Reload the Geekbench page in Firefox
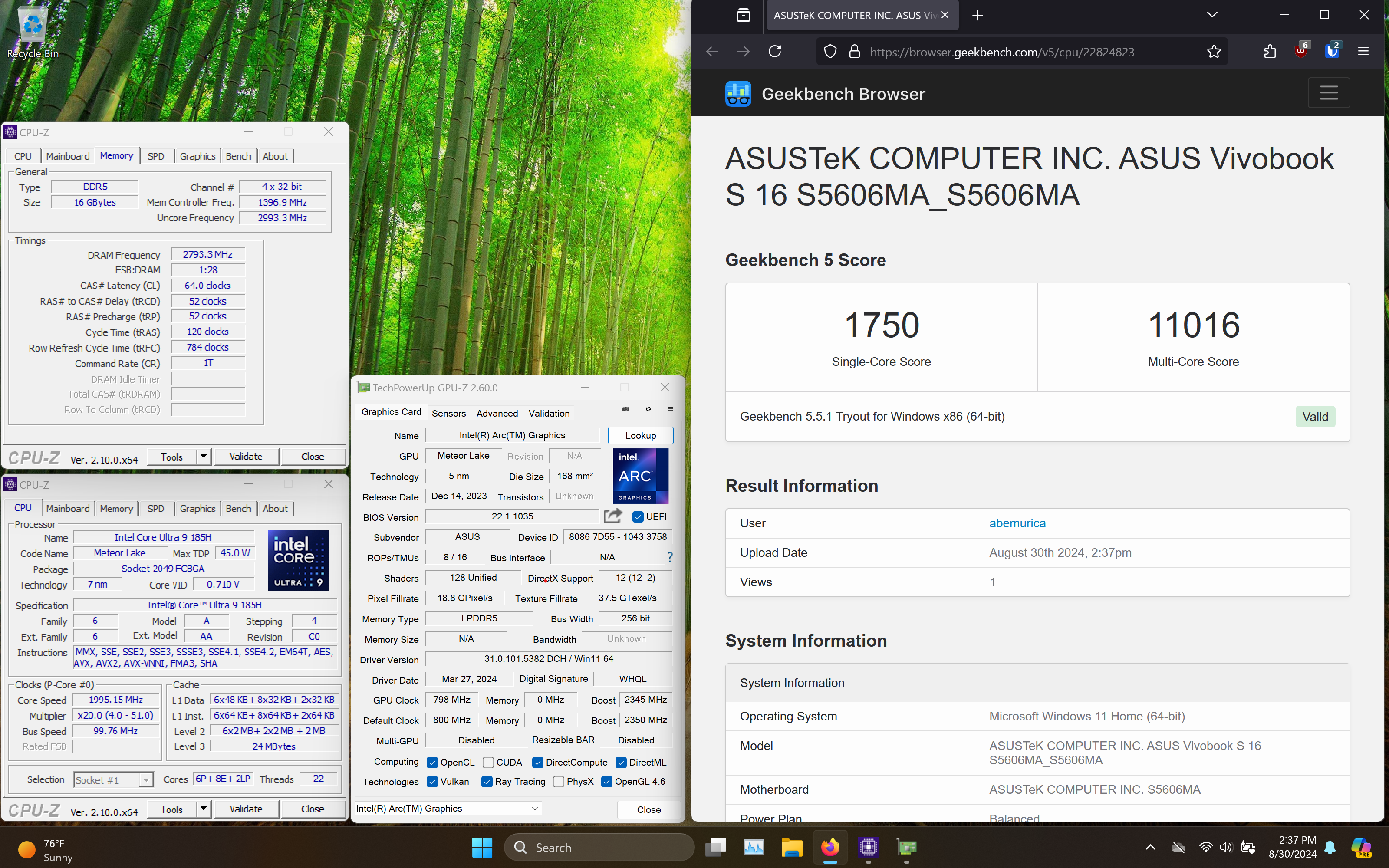 (775, 52)
